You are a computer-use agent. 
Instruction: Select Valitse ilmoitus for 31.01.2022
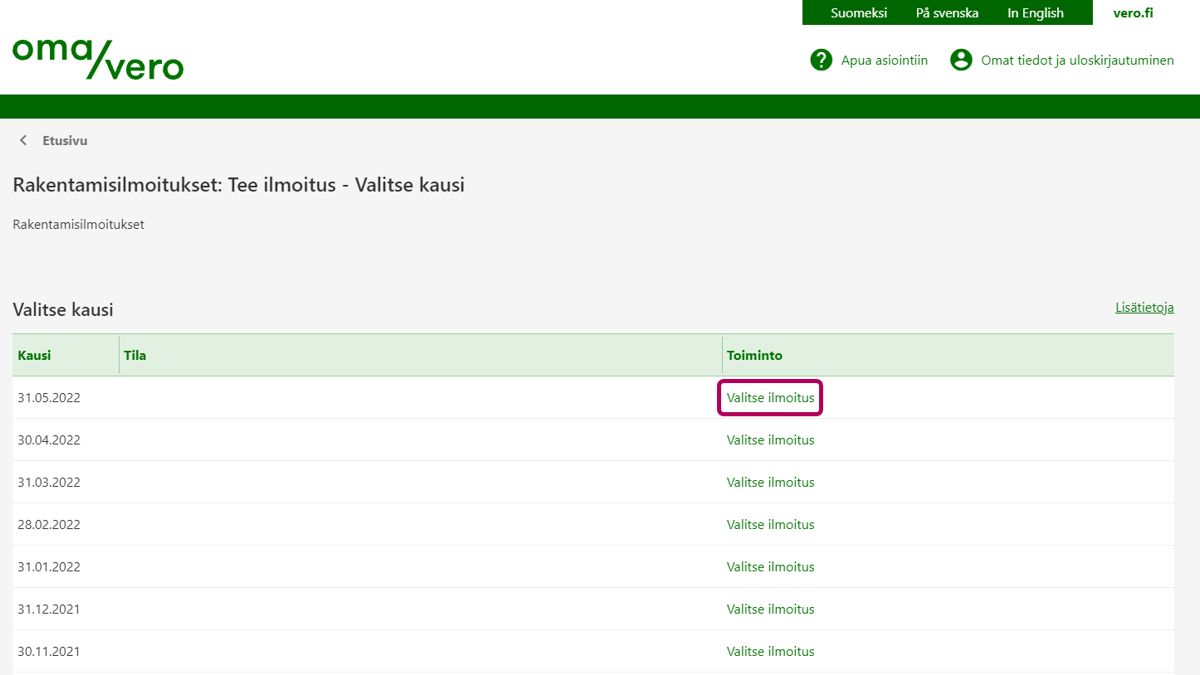pyautogui.click(x=770, y=567)
